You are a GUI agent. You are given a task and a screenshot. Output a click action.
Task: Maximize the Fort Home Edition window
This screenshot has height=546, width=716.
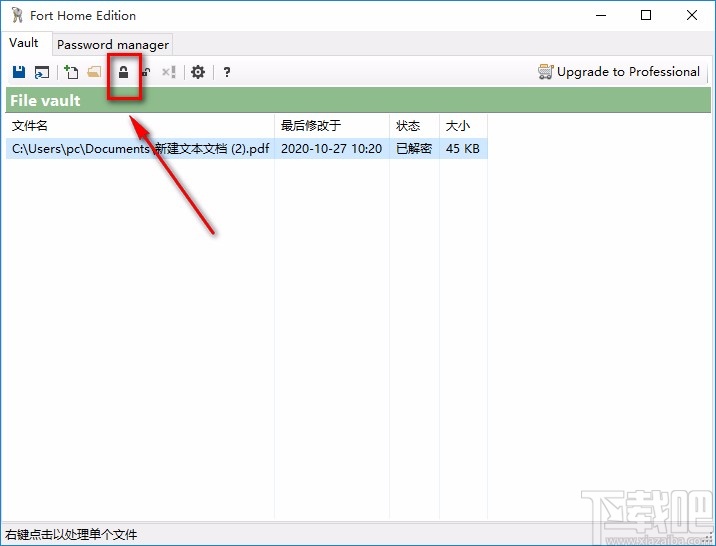point(646,16)
